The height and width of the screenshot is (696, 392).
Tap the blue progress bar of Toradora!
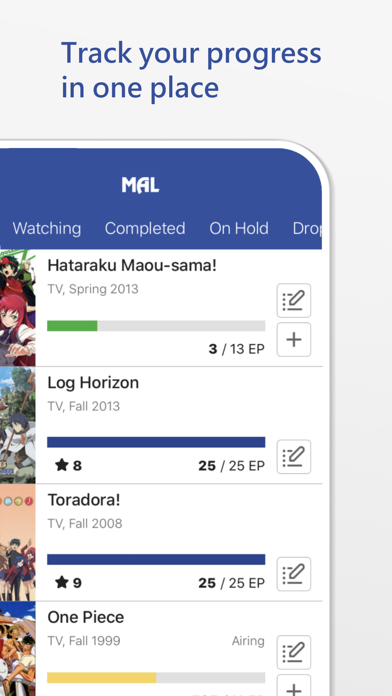[156, 559]
